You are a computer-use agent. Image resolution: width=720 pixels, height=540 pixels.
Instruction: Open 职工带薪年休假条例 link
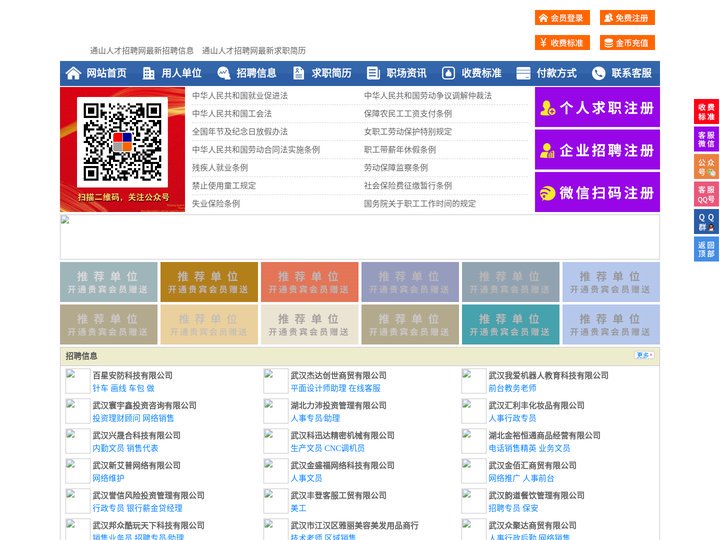400,150
